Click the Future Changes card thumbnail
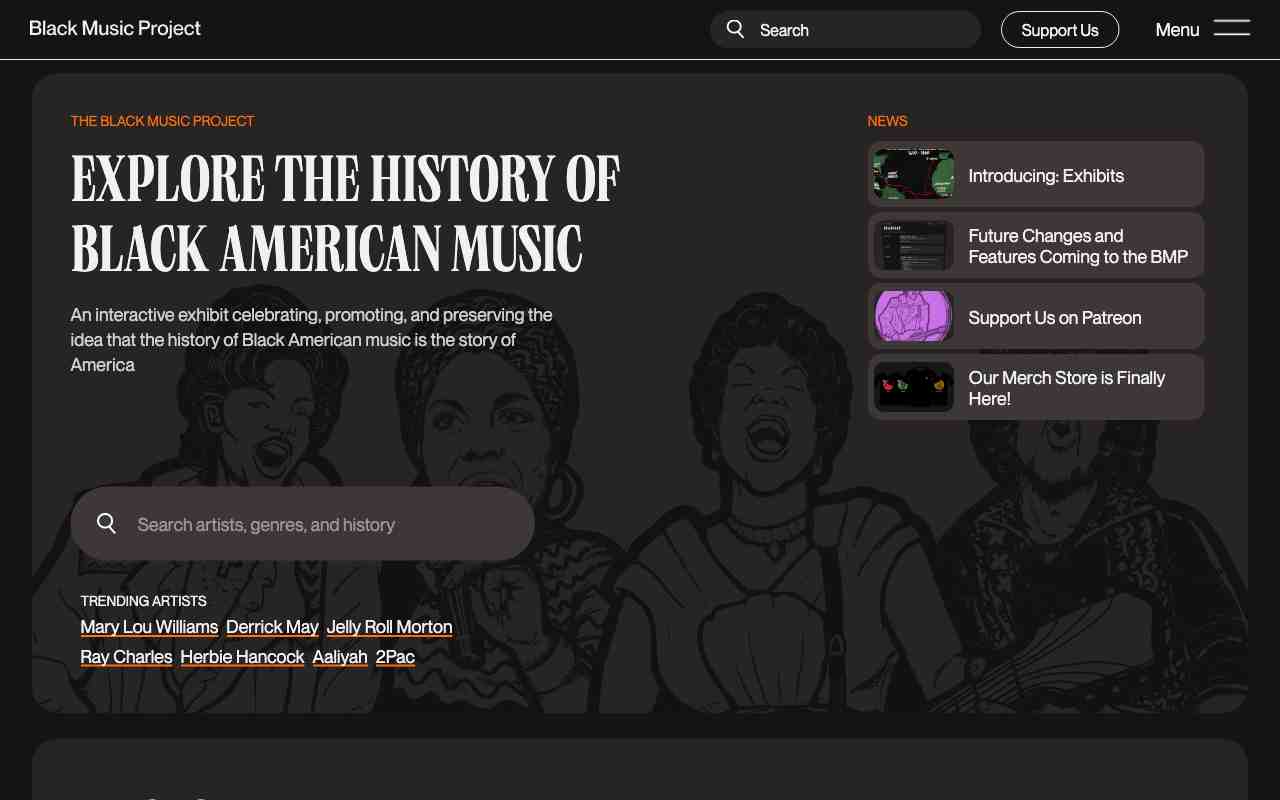This screenshot has width=1280, height=800. [x=913, y=245]
